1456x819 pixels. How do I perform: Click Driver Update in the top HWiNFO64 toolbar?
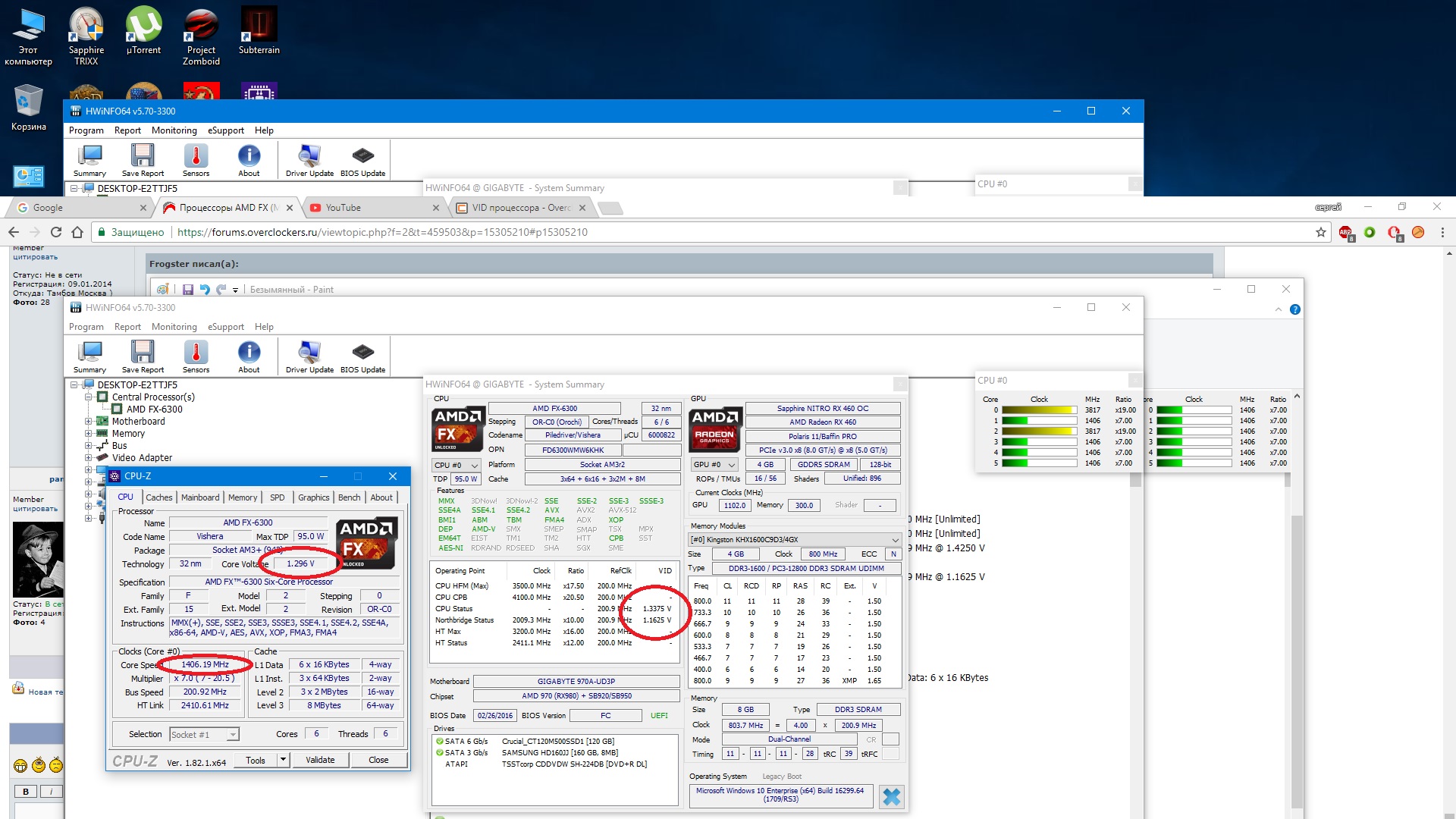point(309,160)
